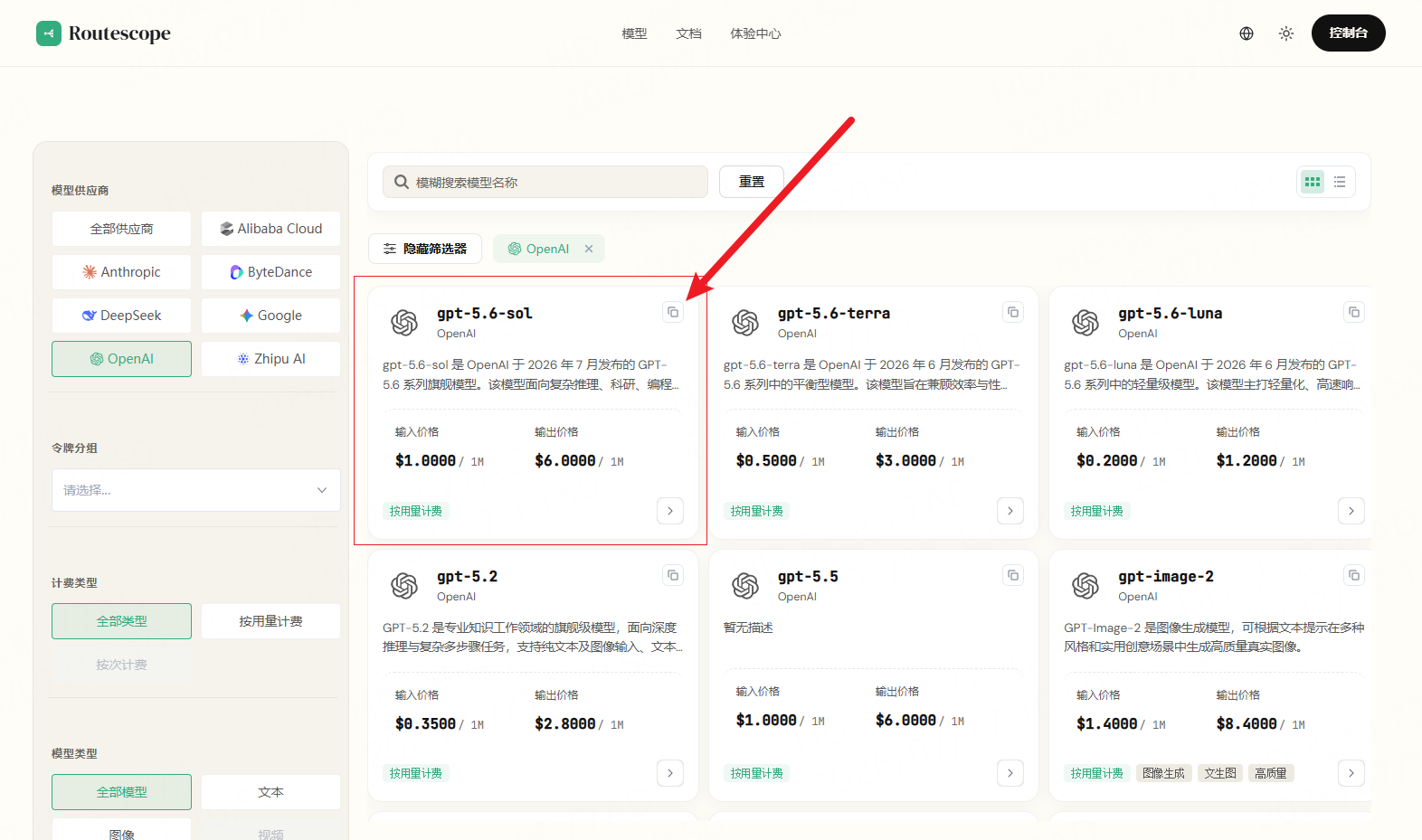Screen dimensions: 1422x840
Task: Click the gpt-5.6-terra title
Action: pyautogui.click(x=833, y=314)
